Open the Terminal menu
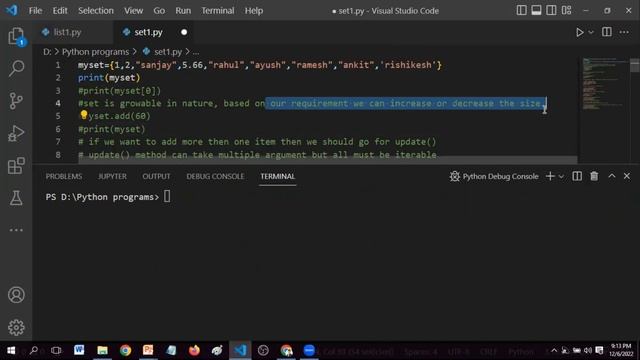 point(218,11)
